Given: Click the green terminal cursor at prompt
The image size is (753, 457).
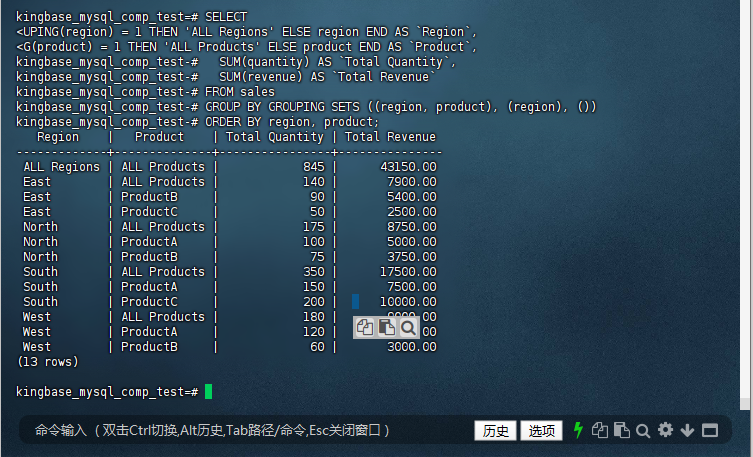Looking at the screenshot, I should 208,391.
